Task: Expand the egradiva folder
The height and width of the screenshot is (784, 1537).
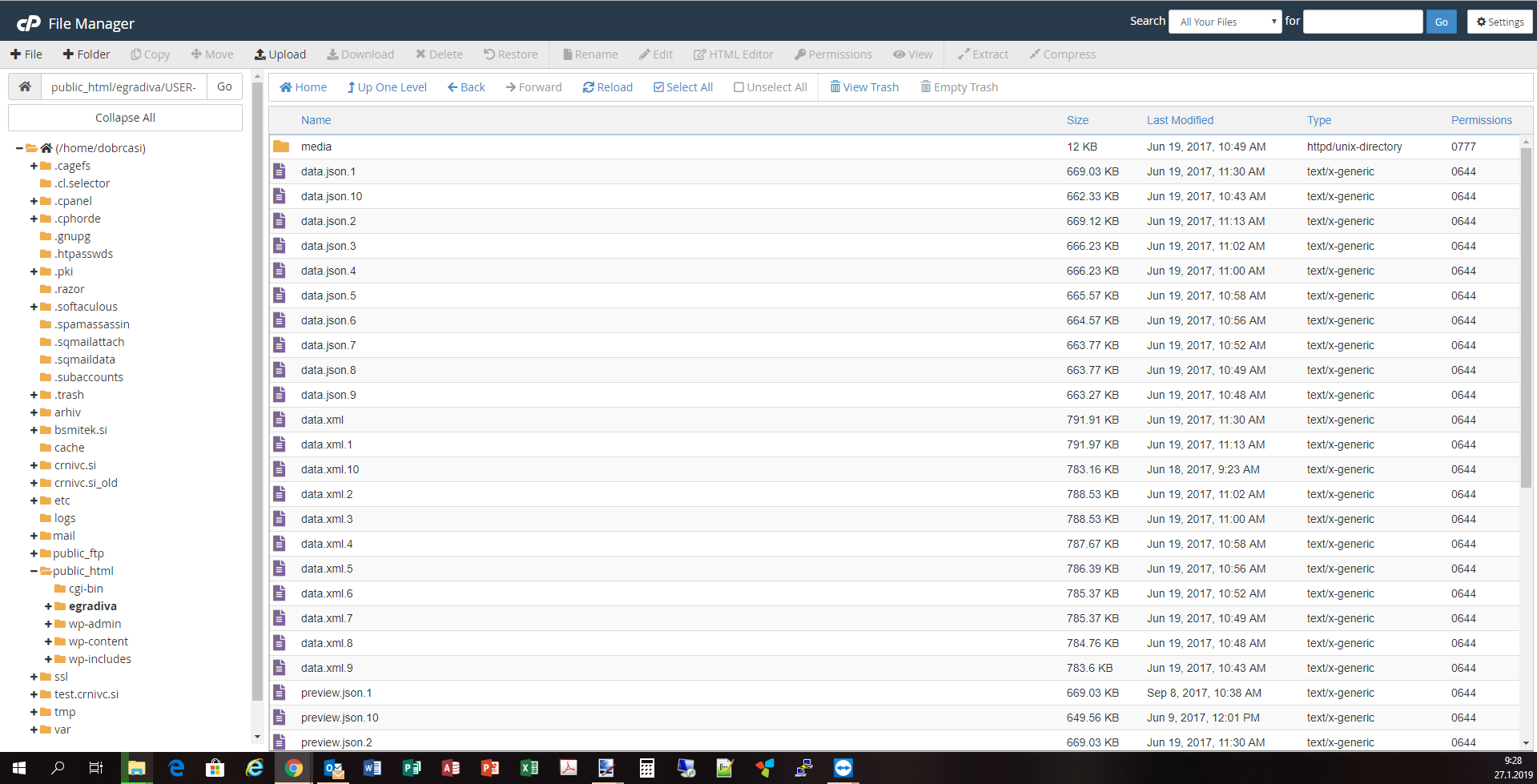Action: coord(48,606)
